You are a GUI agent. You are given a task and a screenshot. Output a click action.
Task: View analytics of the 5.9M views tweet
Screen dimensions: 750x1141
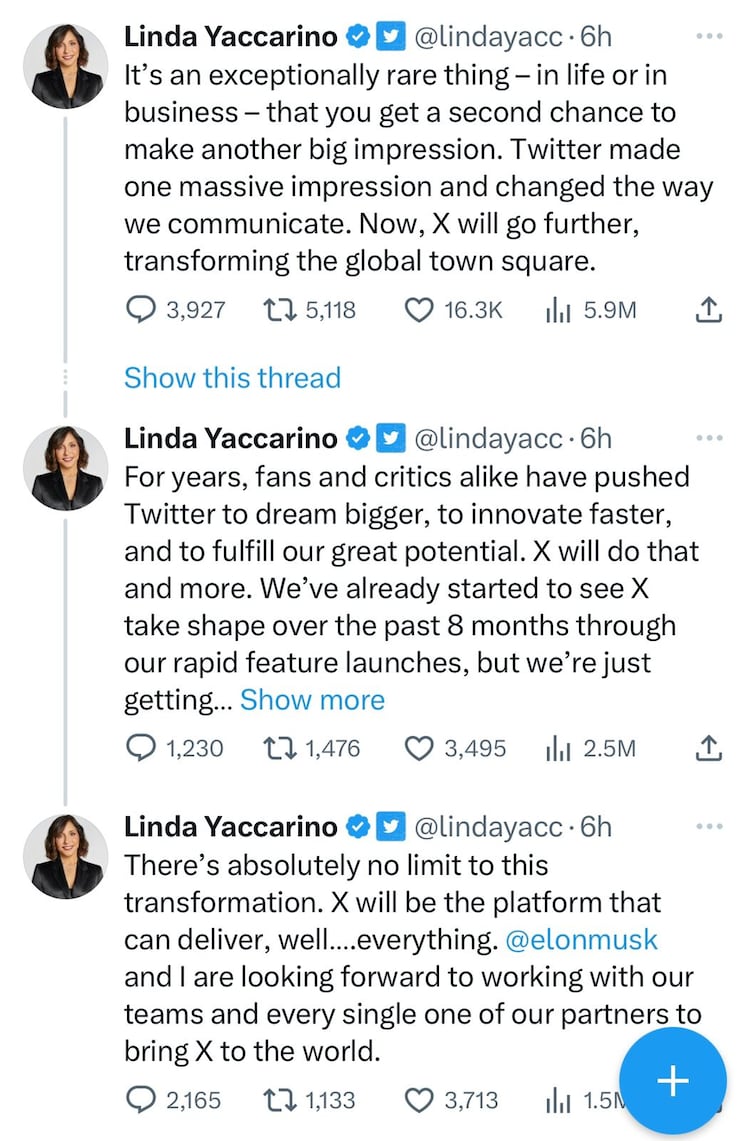pos(556,311)
